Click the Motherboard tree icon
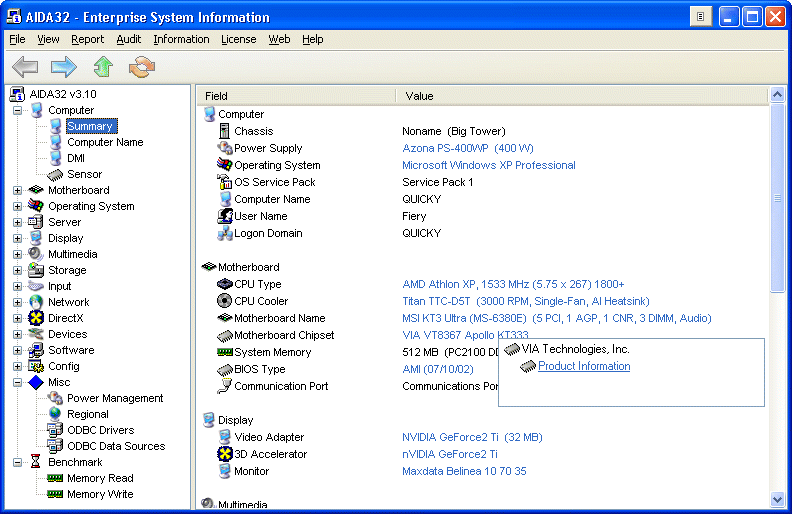Screen dimensions: 792x514 pos(36,190)
